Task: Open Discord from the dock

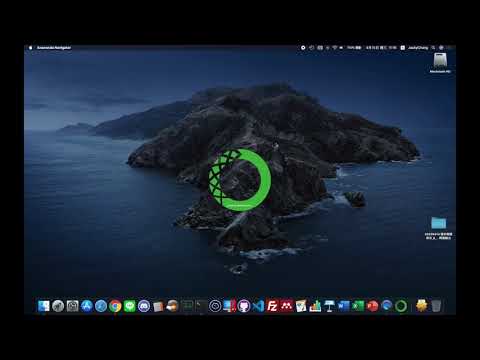Action: point(144,306)
